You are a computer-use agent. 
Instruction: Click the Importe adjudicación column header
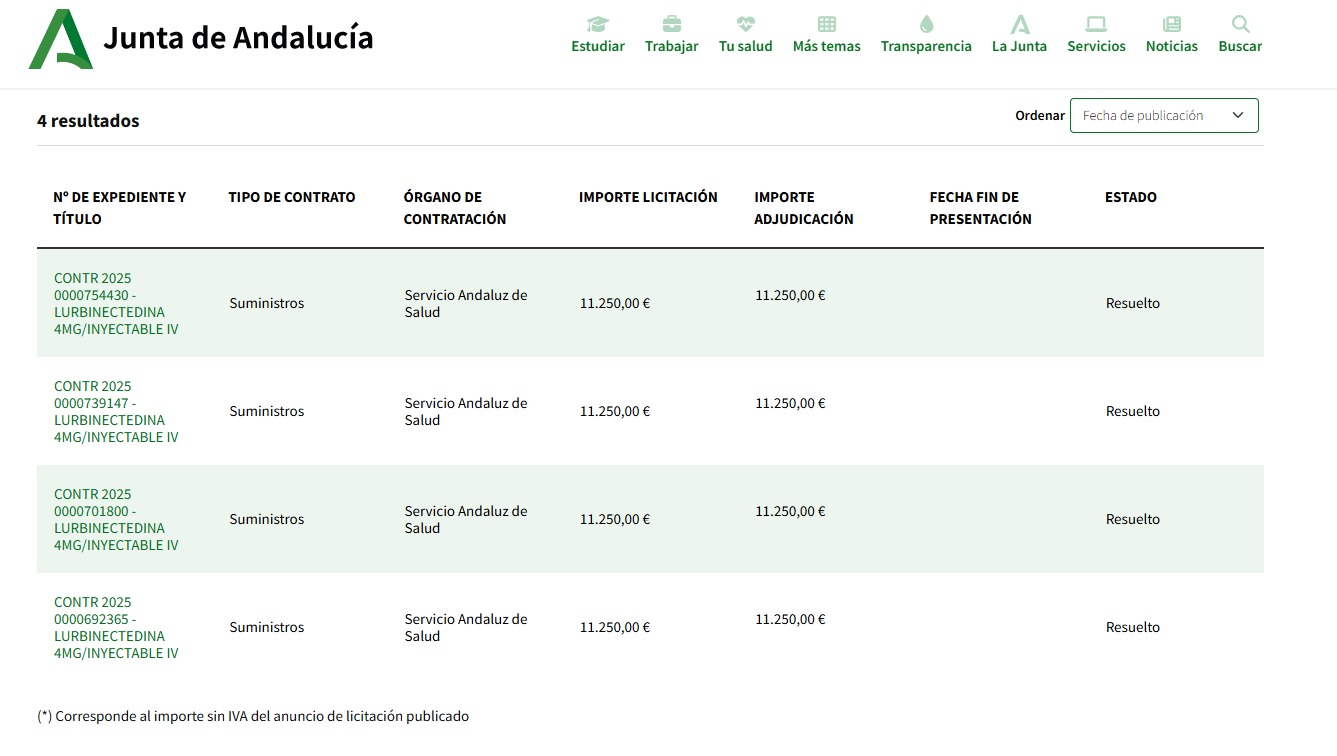tap(804, 208)
